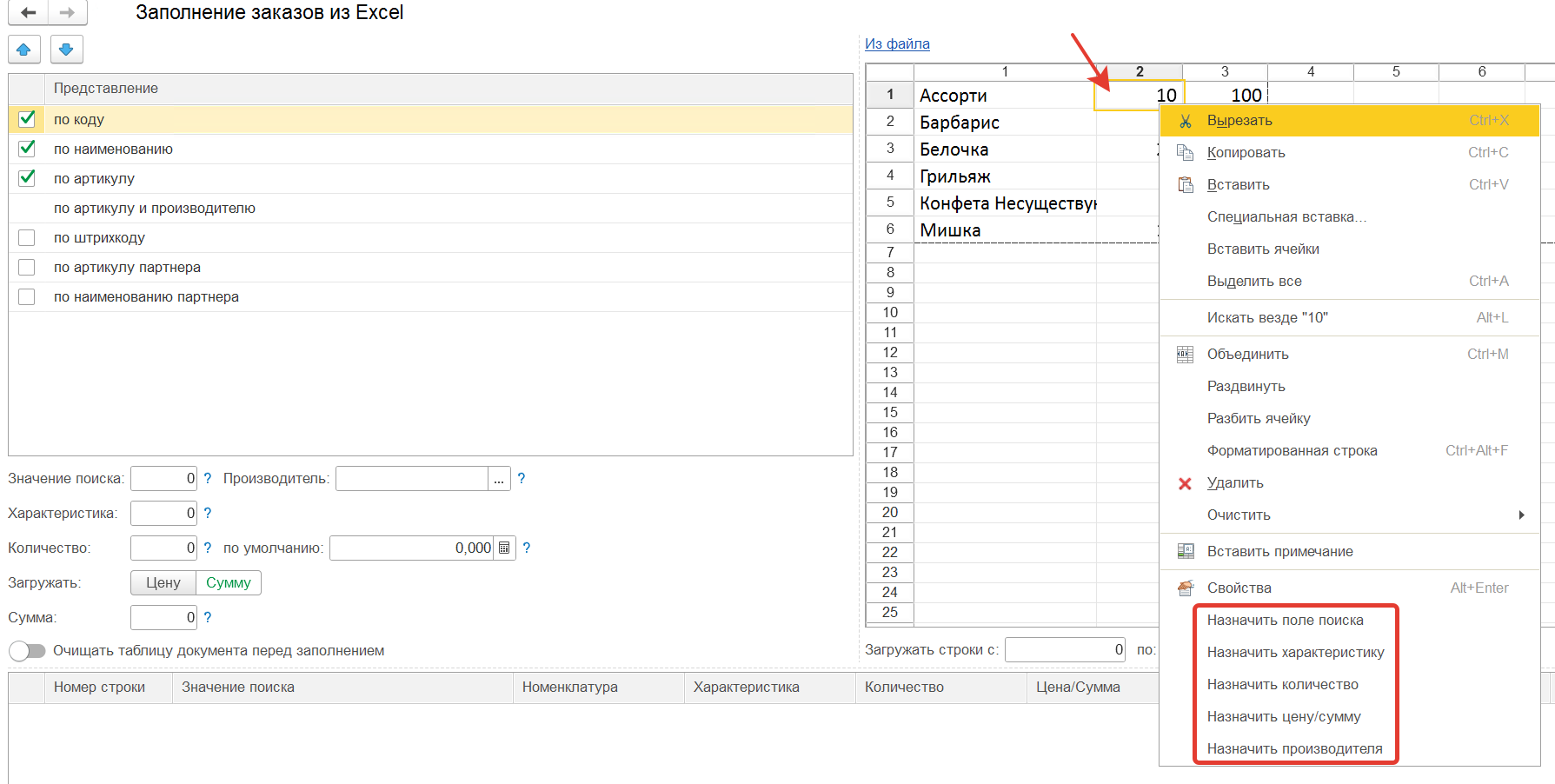Screen dimensions: 1555x784
Task: Choose Специальная вставка from context menu
Action: pyautogui.click(x=1349, y=217)
